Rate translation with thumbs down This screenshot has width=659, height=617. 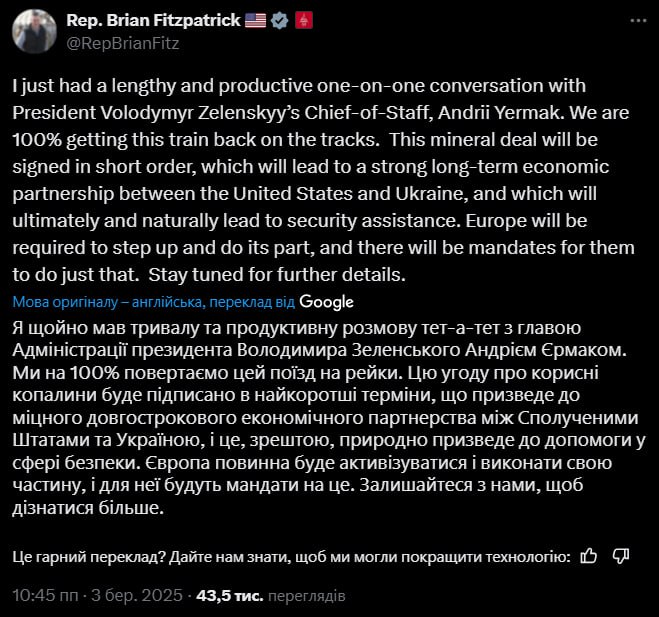620,556
